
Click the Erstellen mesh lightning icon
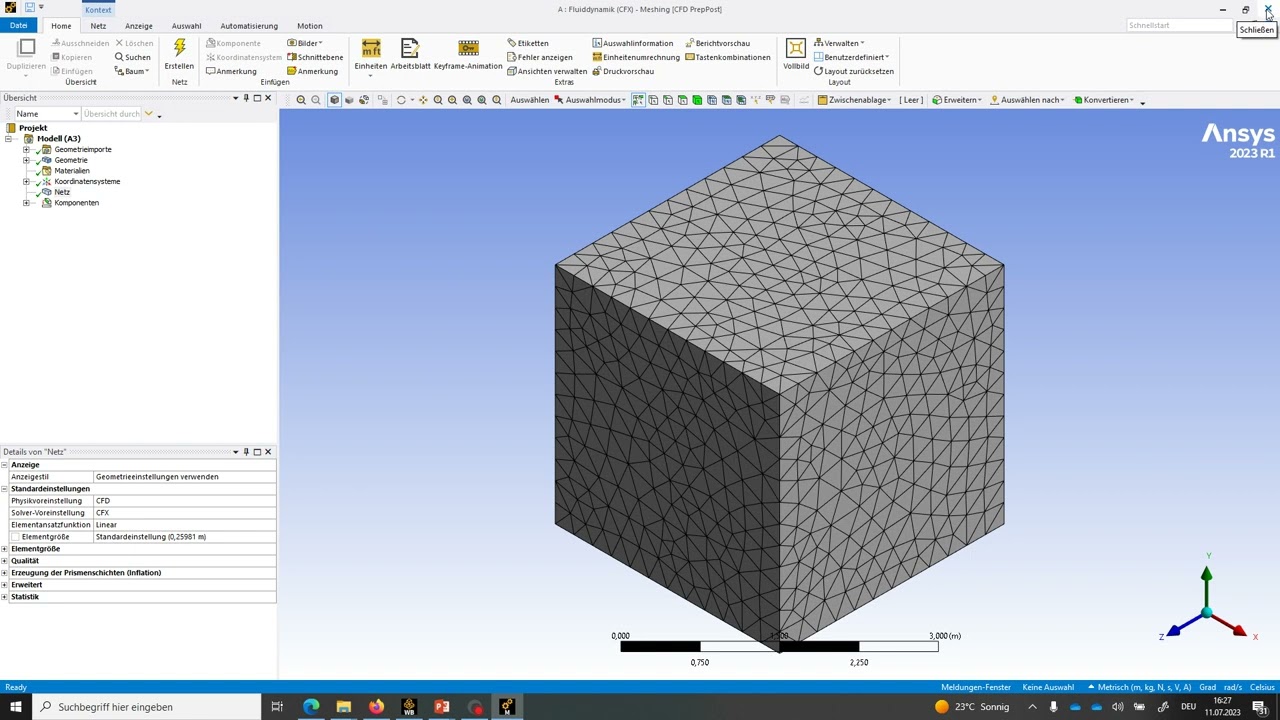click(180, 48)
